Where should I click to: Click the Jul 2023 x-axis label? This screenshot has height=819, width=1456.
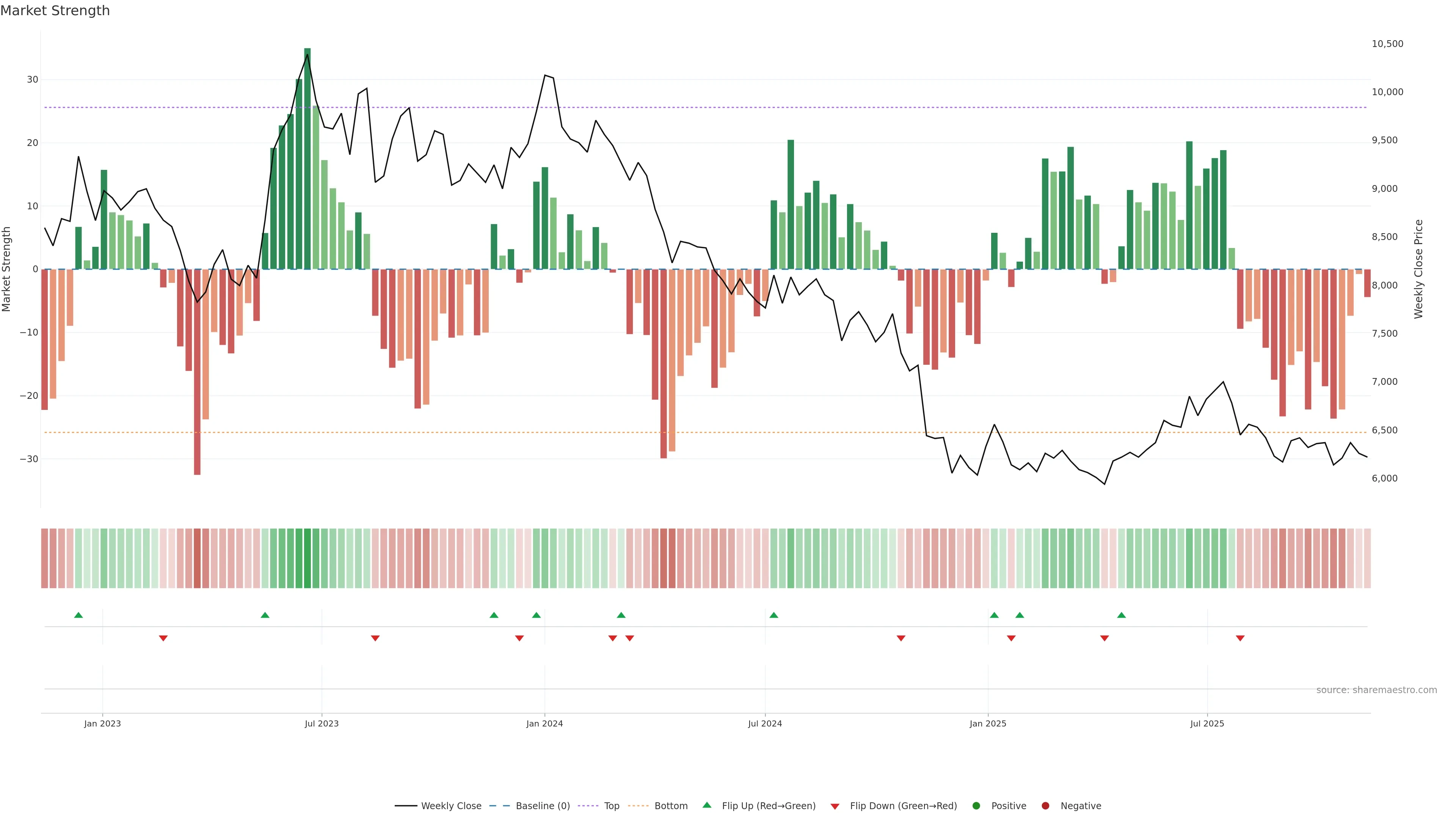322,723
